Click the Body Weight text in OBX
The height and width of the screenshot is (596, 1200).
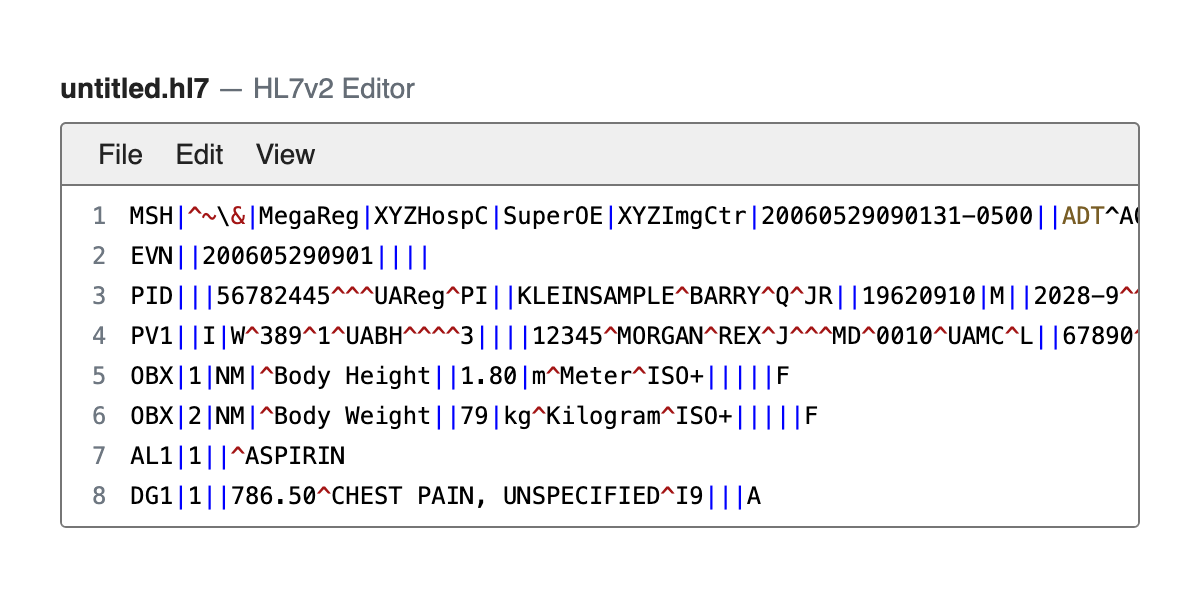pos(352,416)
